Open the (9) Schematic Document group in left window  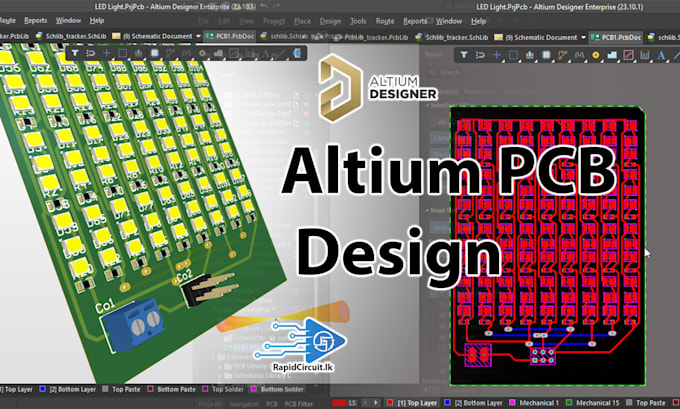[152, 36]
